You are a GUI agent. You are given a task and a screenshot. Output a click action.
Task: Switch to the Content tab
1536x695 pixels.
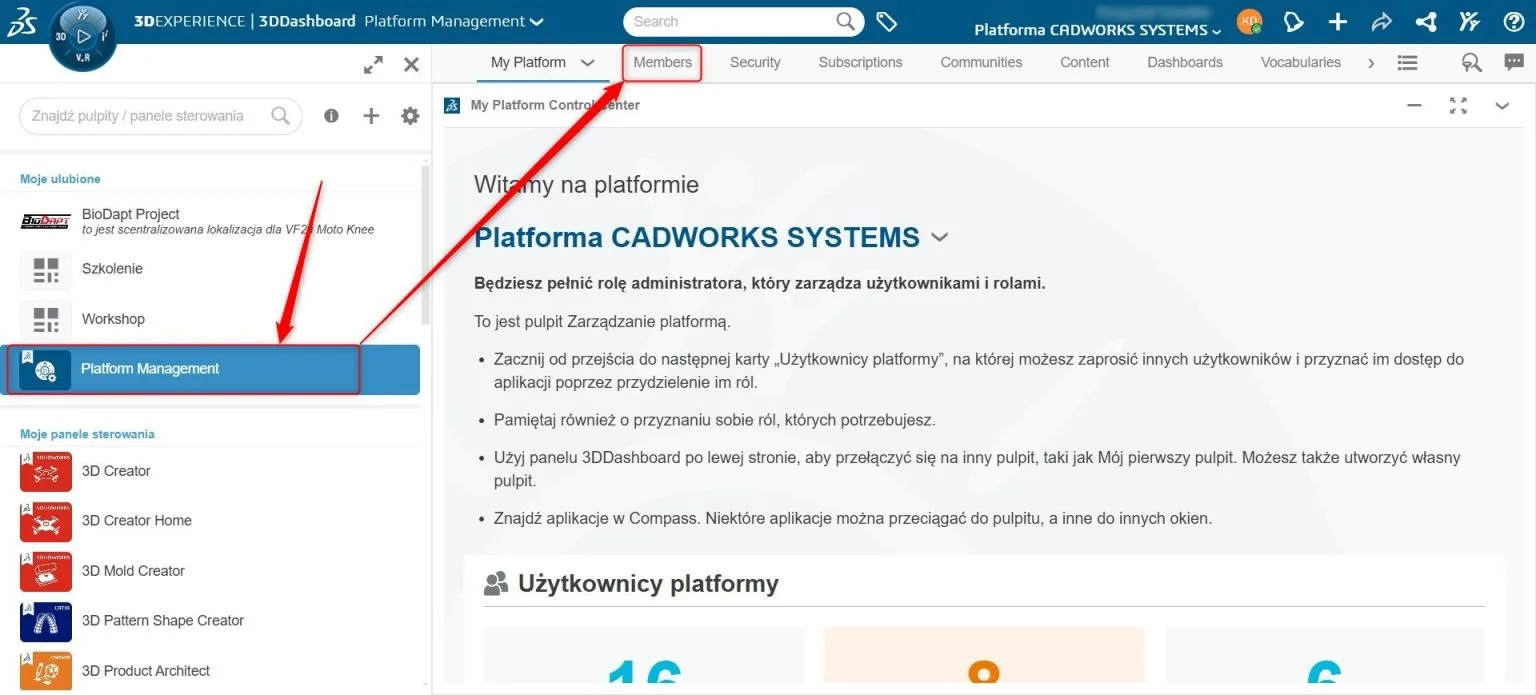tap(1085, 62)
